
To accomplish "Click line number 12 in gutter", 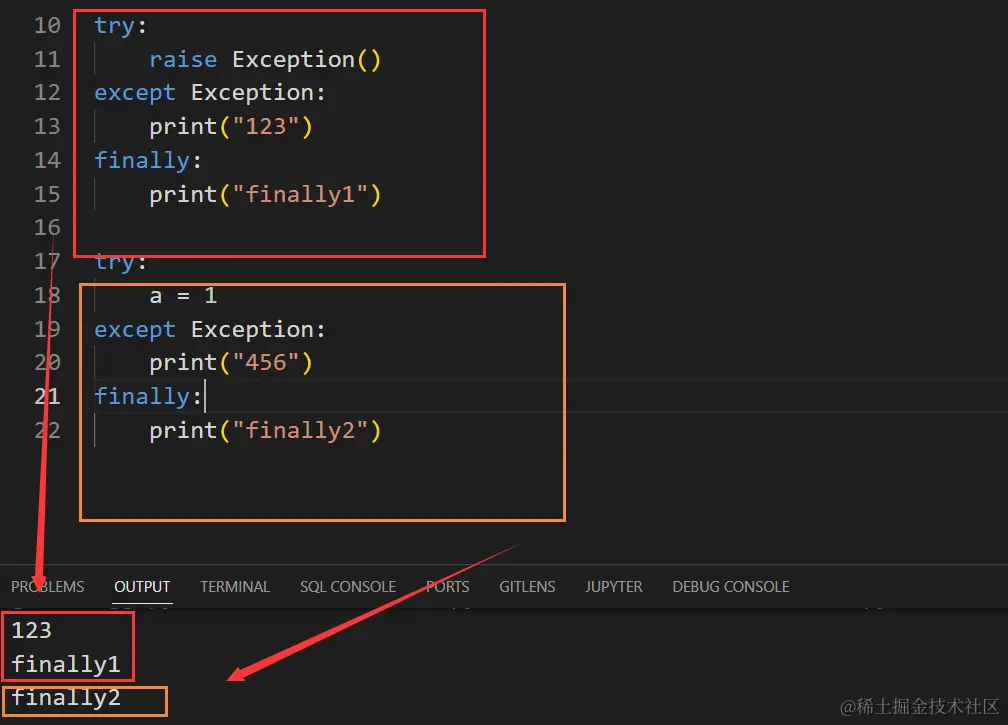I will click(x=47, y=93).
